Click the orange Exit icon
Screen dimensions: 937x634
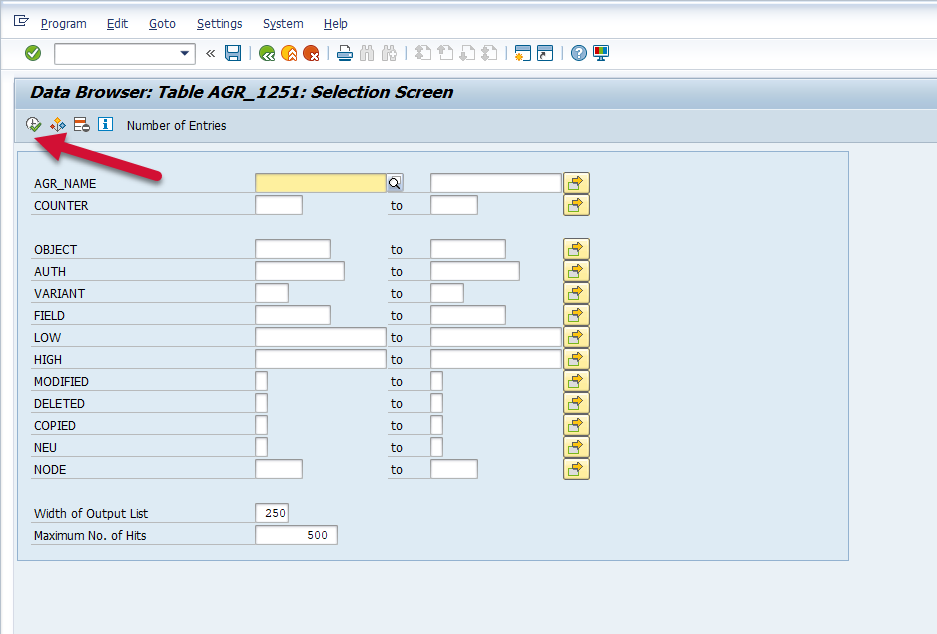289,53
